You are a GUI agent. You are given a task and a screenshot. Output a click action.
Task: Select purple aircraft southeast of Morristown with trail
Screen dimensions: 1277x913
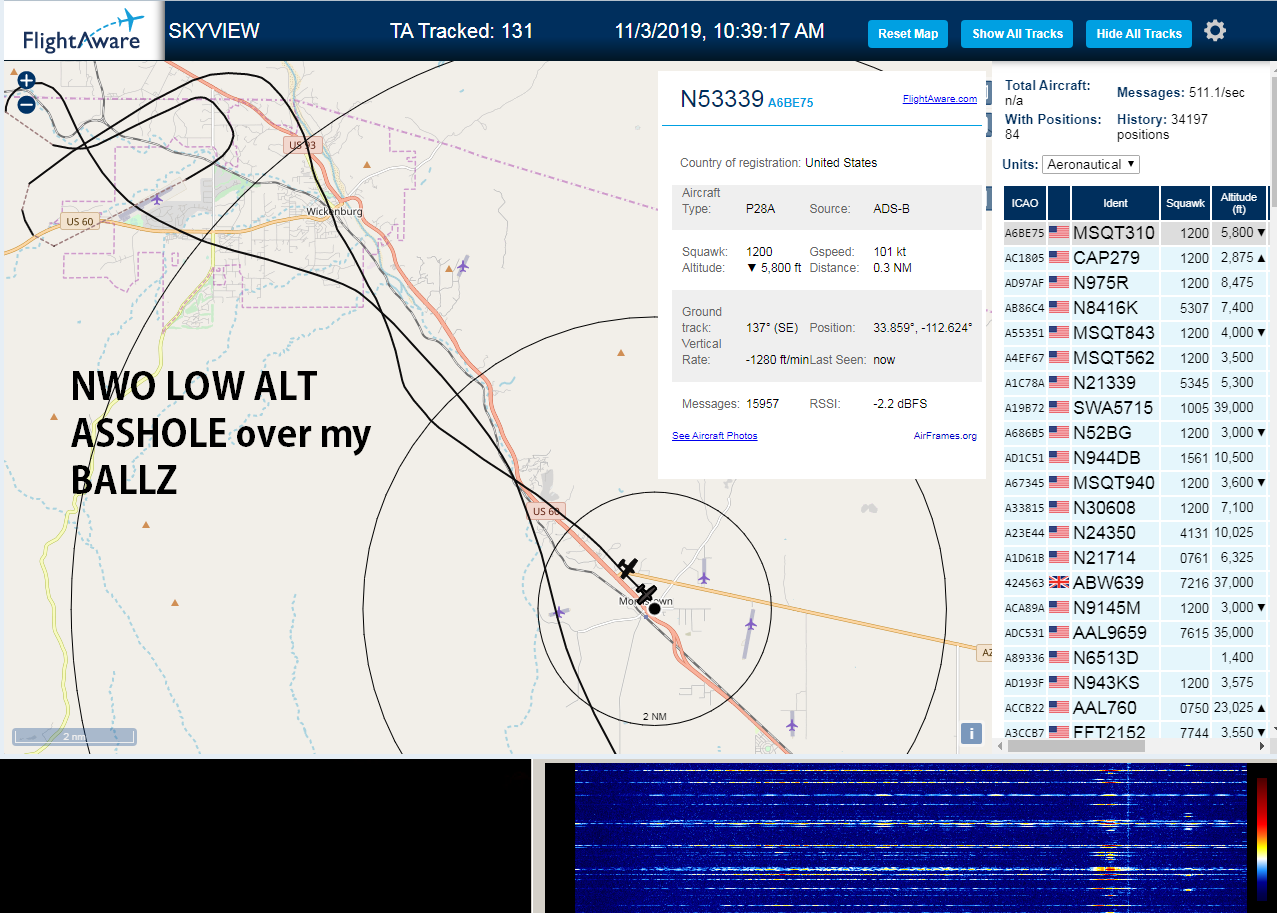750,623
